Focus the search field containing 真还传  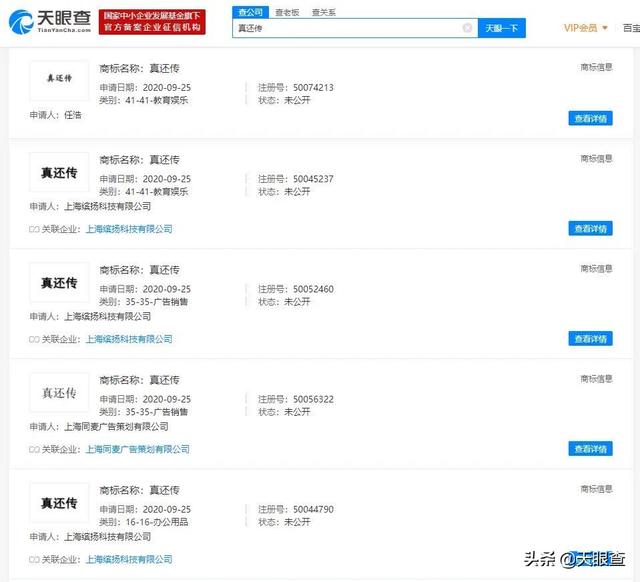(355, 28)
